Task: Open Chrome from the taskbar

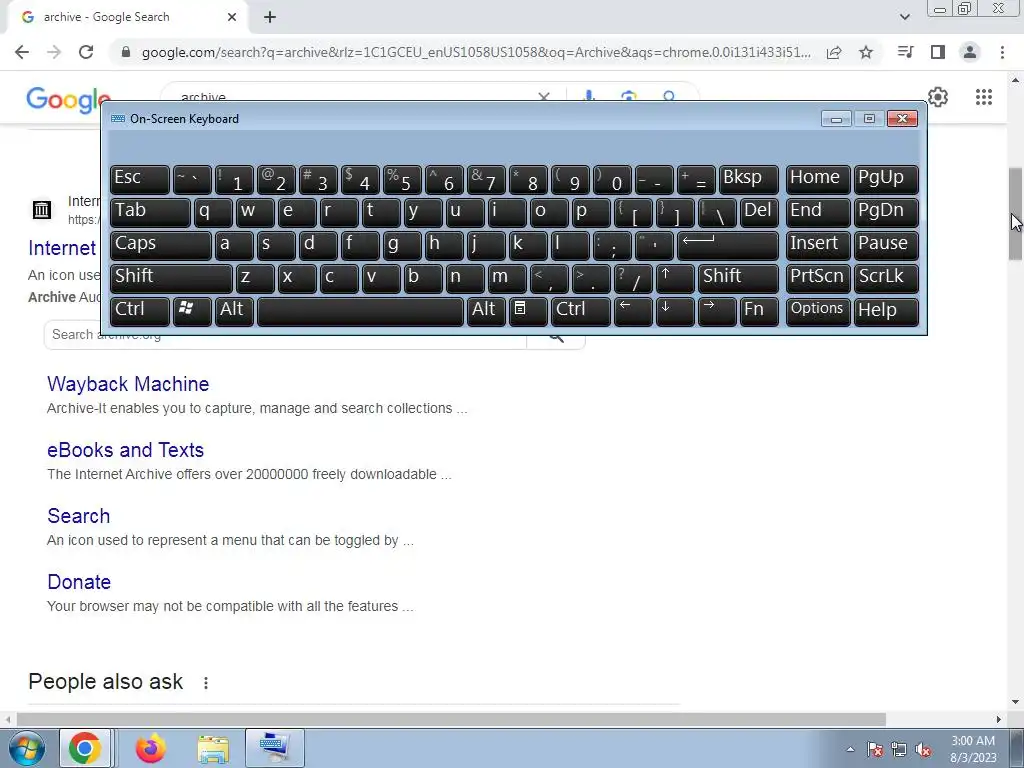Action: point(85,748)
